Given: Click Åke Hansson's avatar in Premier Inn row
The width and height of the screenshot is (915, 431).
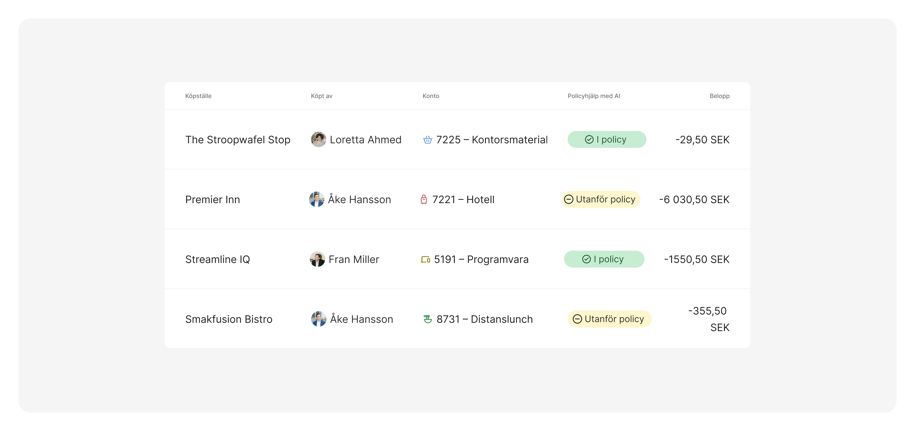Looking at the screenshot, I should (316, 200).
